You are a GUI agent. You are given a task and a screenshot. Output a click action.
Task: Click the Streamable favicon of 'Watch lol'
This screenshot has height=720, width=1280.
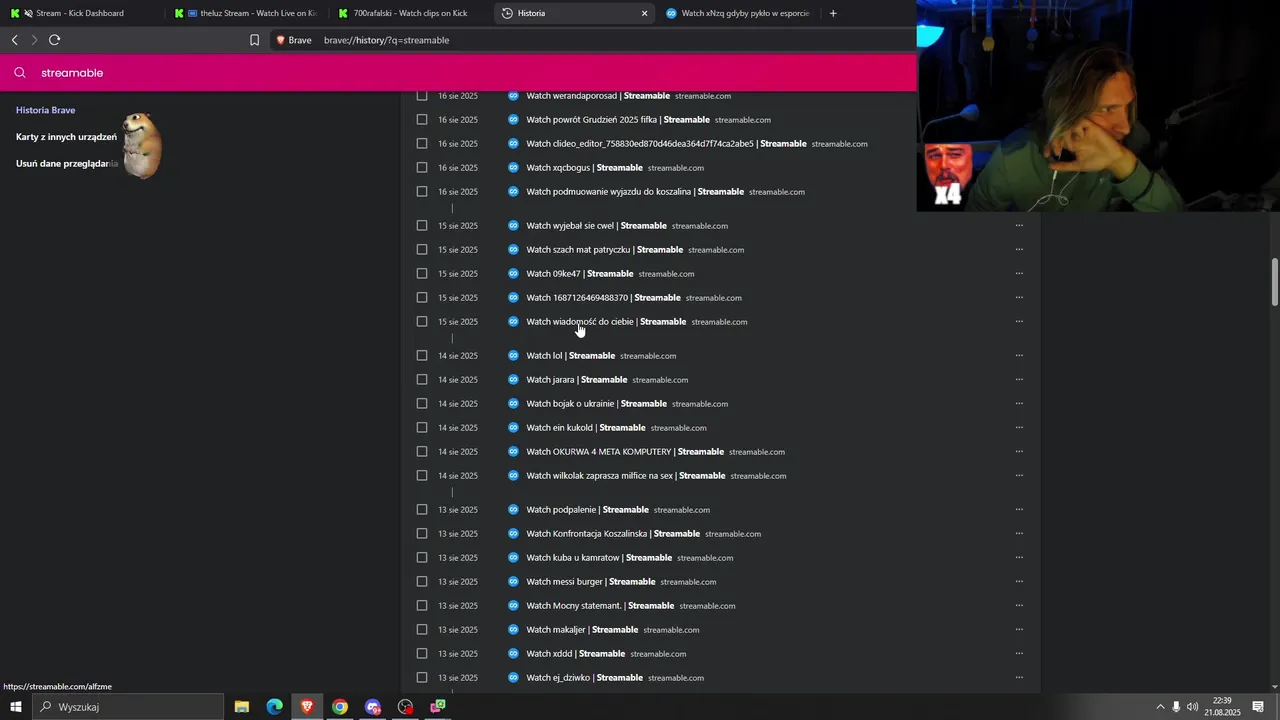click(513, 356)
